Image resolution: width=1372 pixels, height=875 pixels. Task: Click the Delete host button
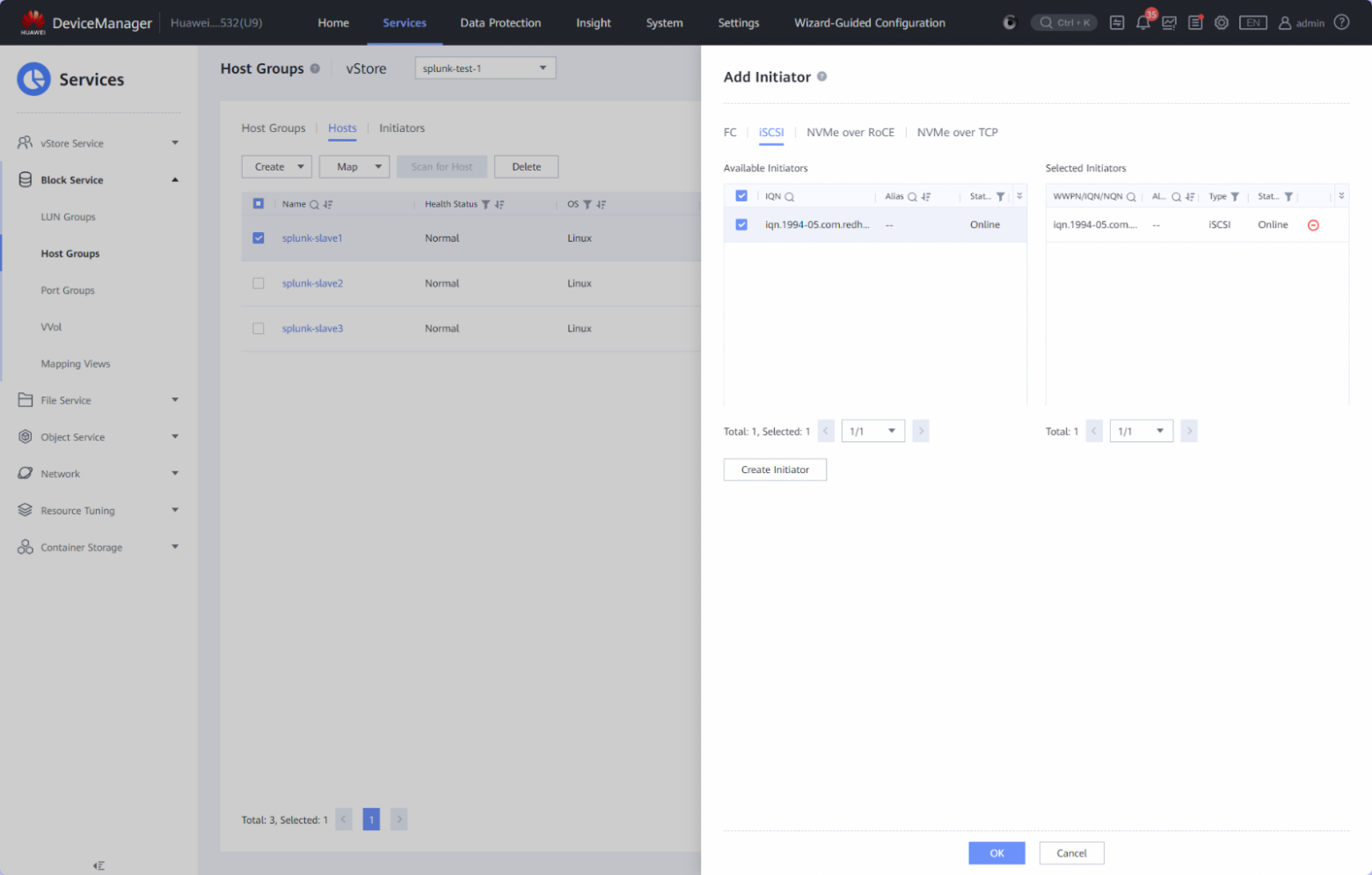click(x=526, y=166)
